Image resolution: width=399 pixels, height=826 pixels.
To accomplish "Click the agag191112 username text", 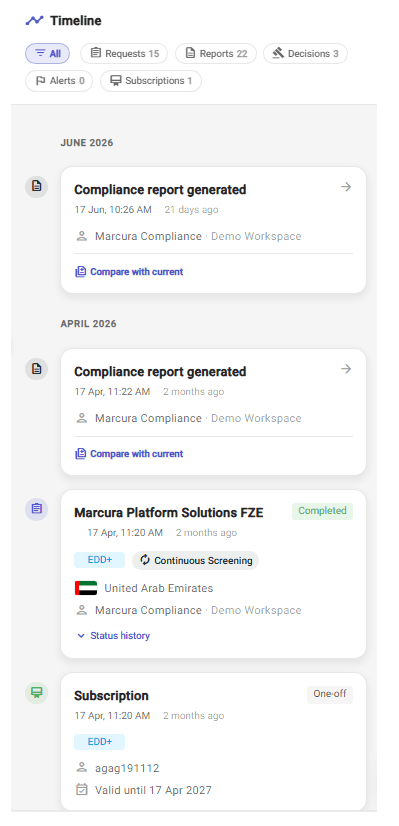I will pos(127,769).
